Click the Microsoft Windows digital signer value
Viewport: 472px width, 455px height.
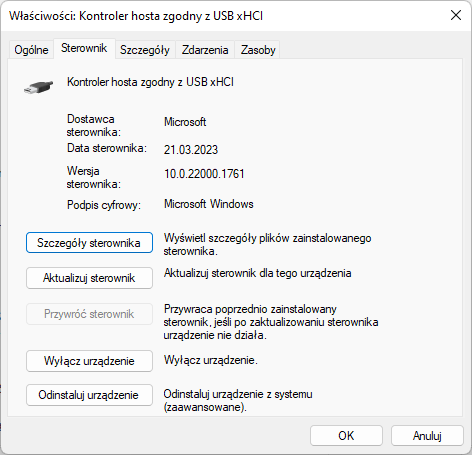[x=209, y=204]
